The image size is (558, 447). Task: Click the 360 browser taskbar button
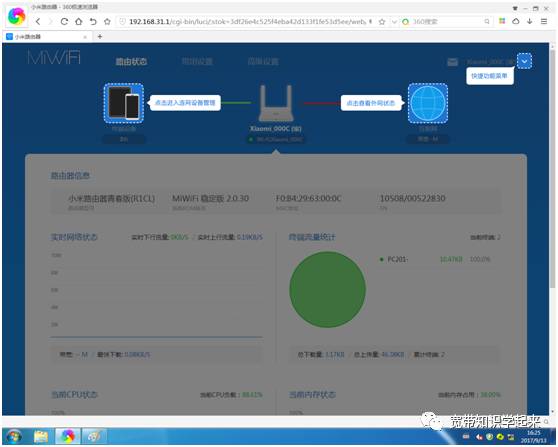coord(68,437)
